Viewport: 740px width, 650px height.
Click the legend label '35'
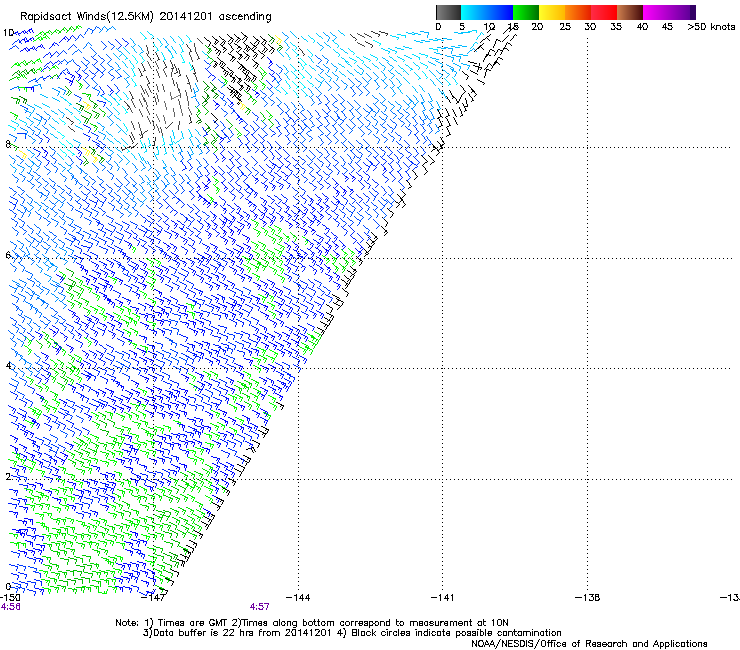click(616, 26)
